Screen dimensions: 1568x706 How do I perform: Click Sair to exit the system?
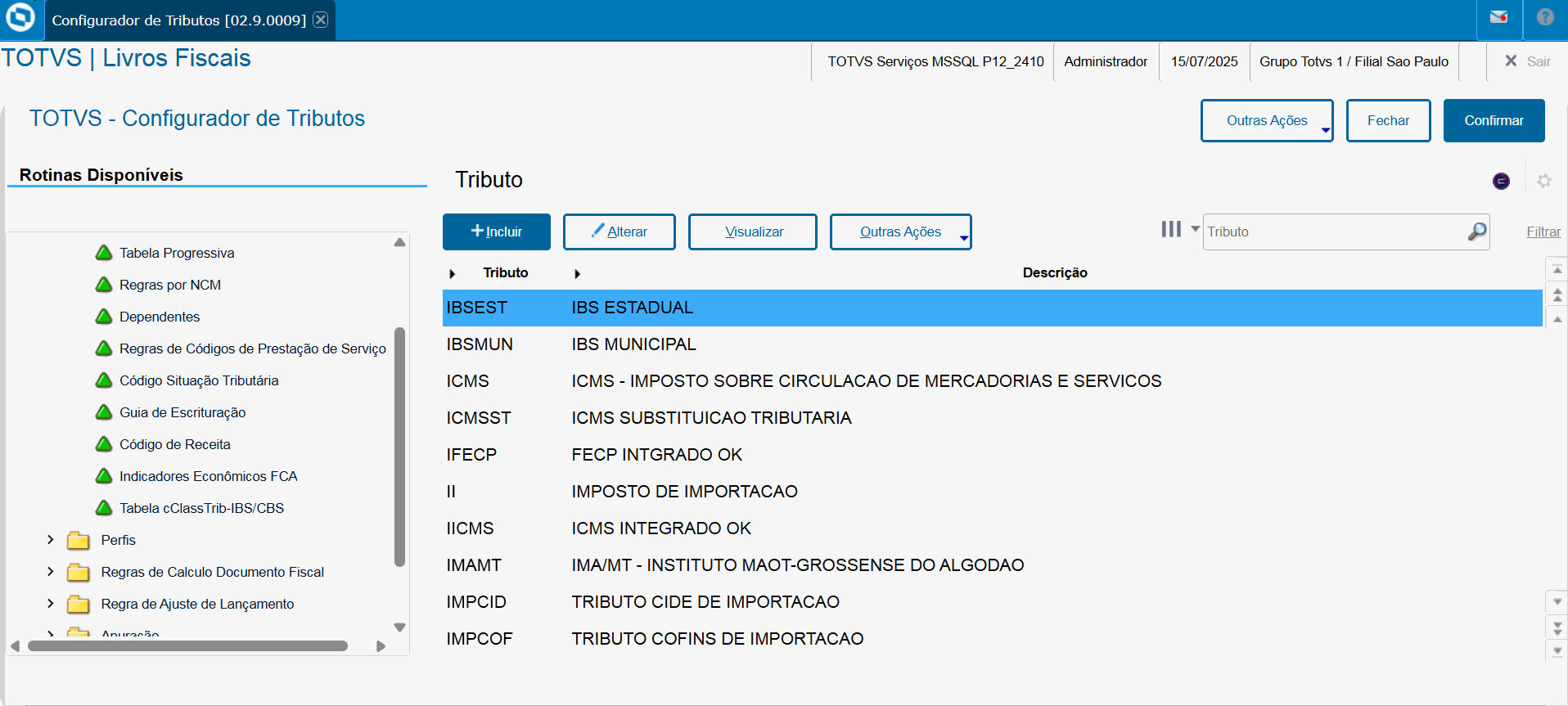point(1528,61)
